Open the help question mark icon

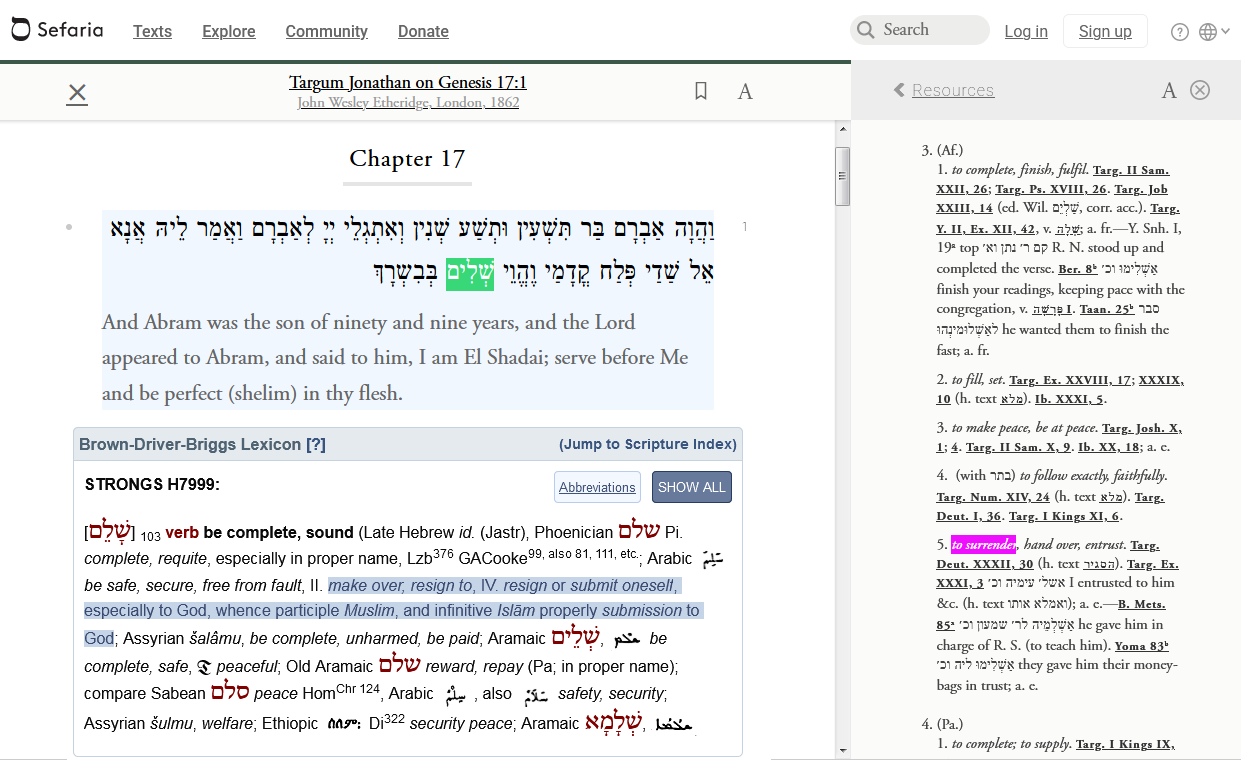point(1180,32)
